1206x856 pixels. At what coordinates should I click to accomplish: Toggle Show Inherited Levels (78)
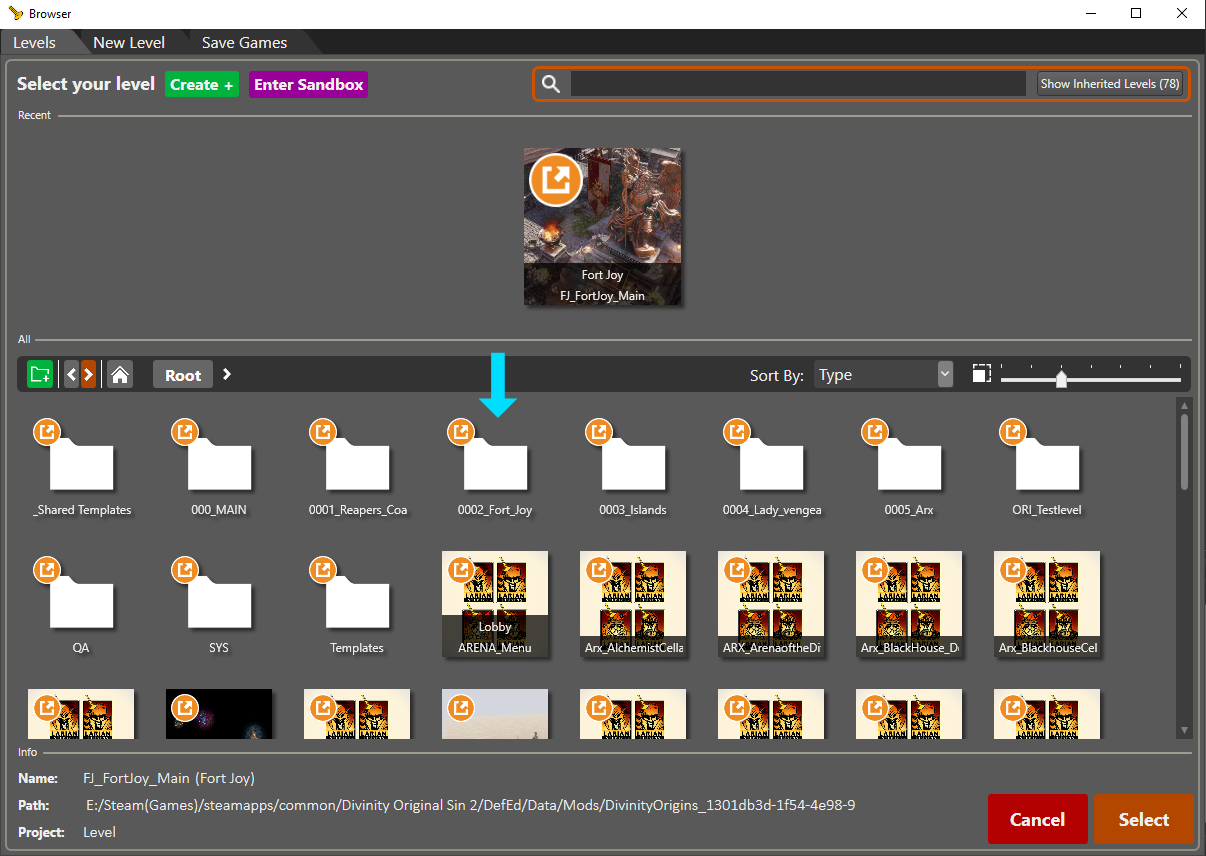point(1110,84)
